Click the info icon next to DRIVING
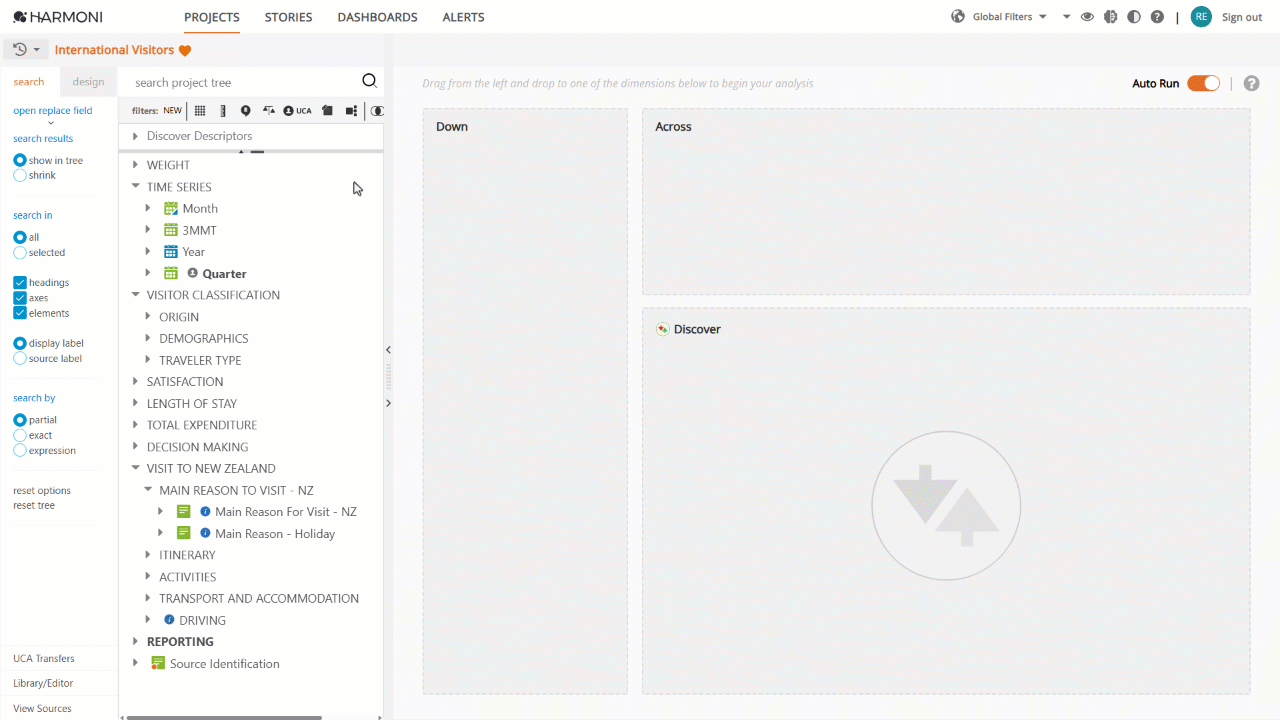Viewport: 1280px width, 720px height. pyautogui.click(x=169, y=620)
